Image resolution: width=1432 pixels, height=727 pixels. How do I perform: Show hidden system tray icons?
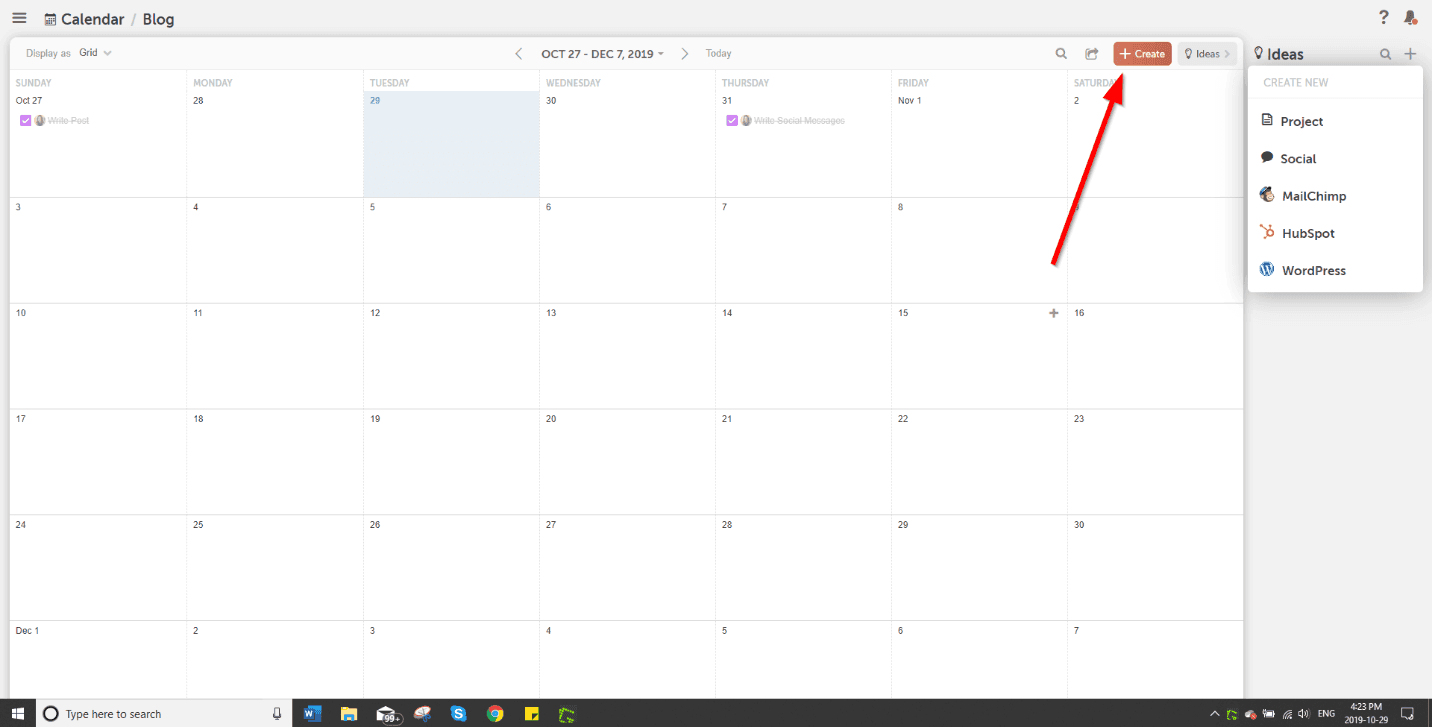pos(1215,714)
